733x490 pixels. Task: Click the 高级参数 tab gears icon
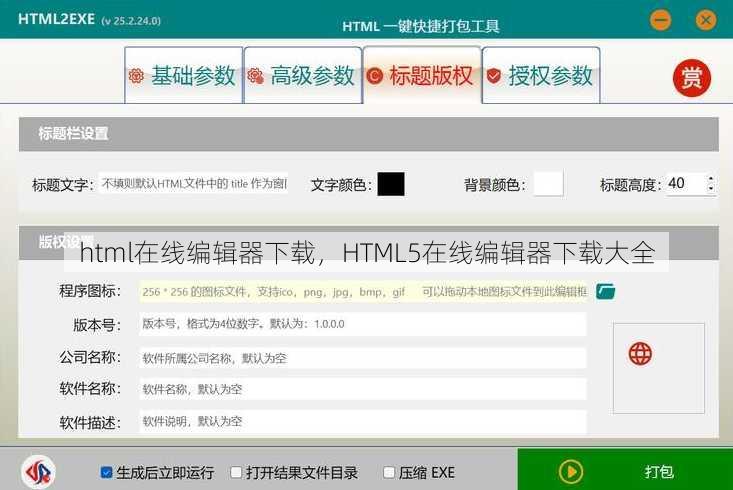(255, 76)
